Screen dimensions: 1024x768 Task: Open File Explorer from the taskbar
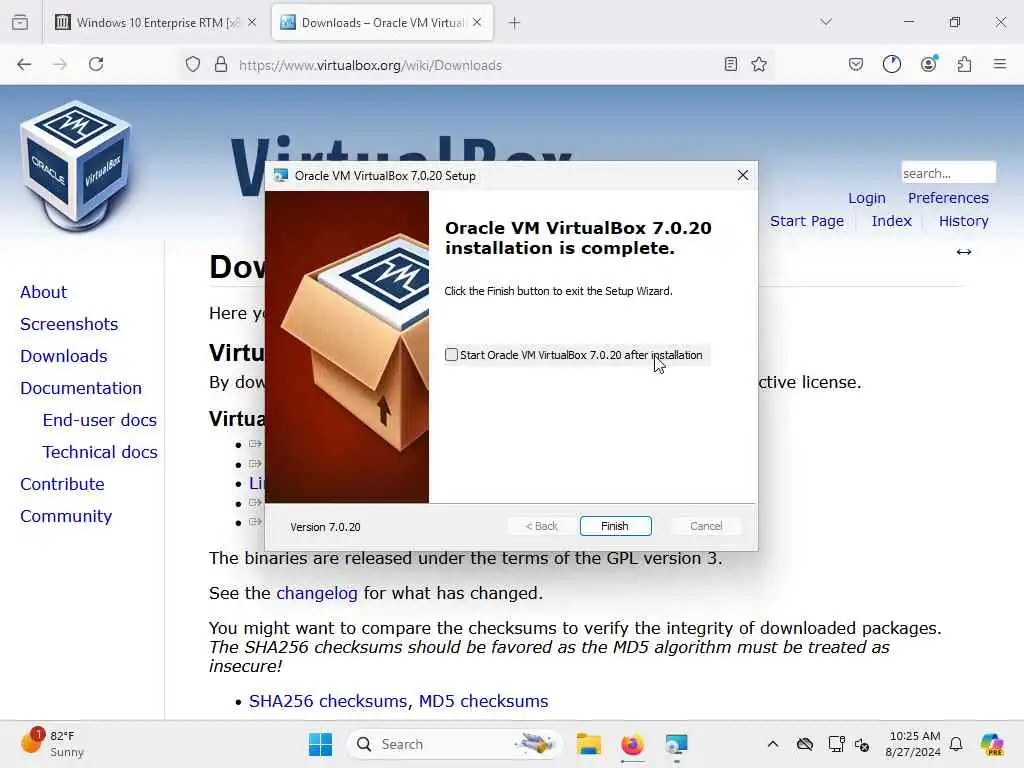coord(588,744)
